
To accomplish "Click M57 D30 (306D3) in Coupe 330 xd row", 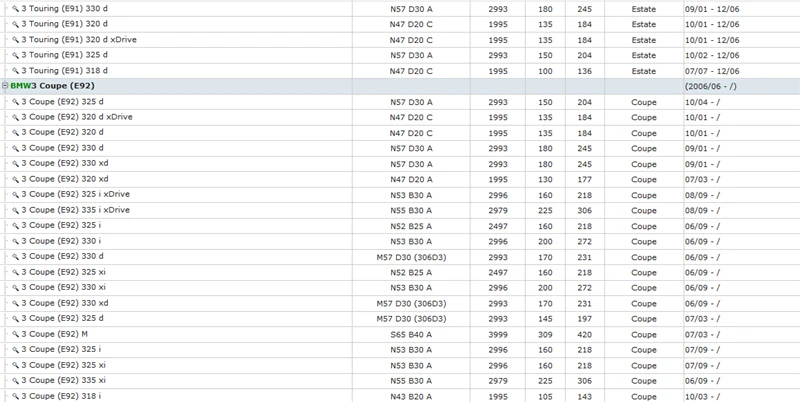I will [411, 304].
